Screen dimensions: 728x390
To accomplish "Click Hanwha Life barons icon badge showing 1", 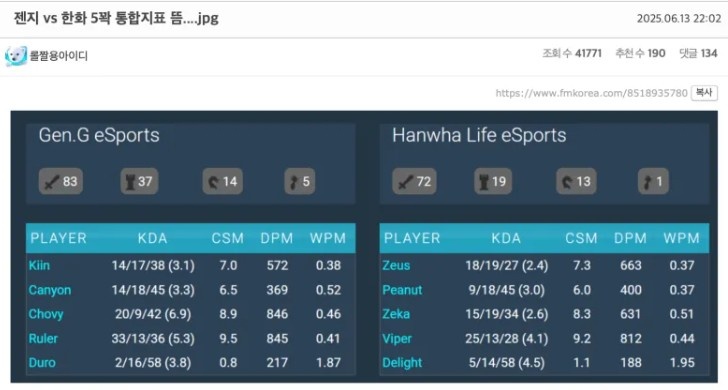I will point(653,181).
